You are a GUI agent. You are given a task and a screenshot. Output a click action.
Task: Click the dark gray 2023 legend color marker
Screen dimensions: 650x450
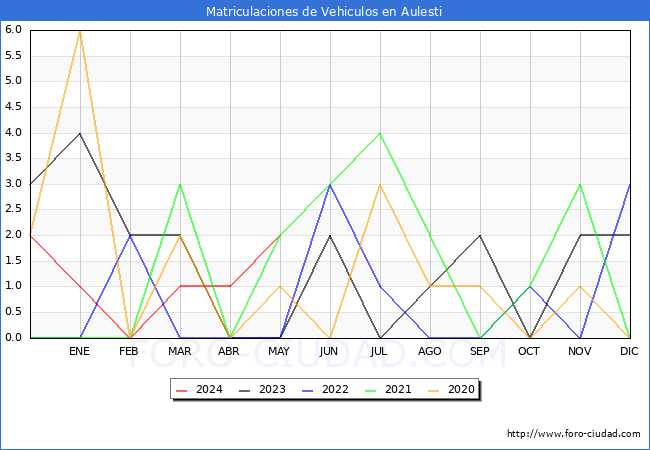tap(245, 390)
